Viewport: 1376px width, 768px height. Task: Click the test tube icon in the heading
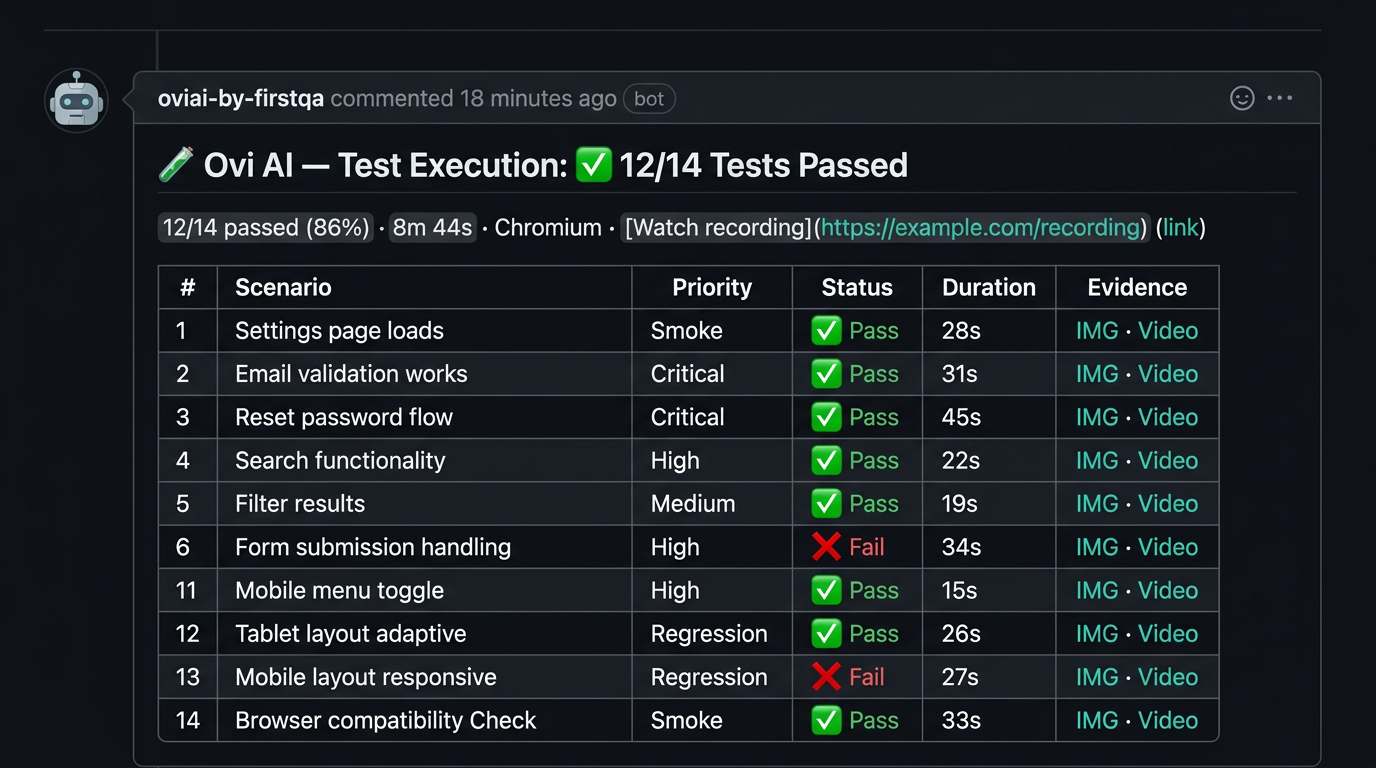click(176, 164)
